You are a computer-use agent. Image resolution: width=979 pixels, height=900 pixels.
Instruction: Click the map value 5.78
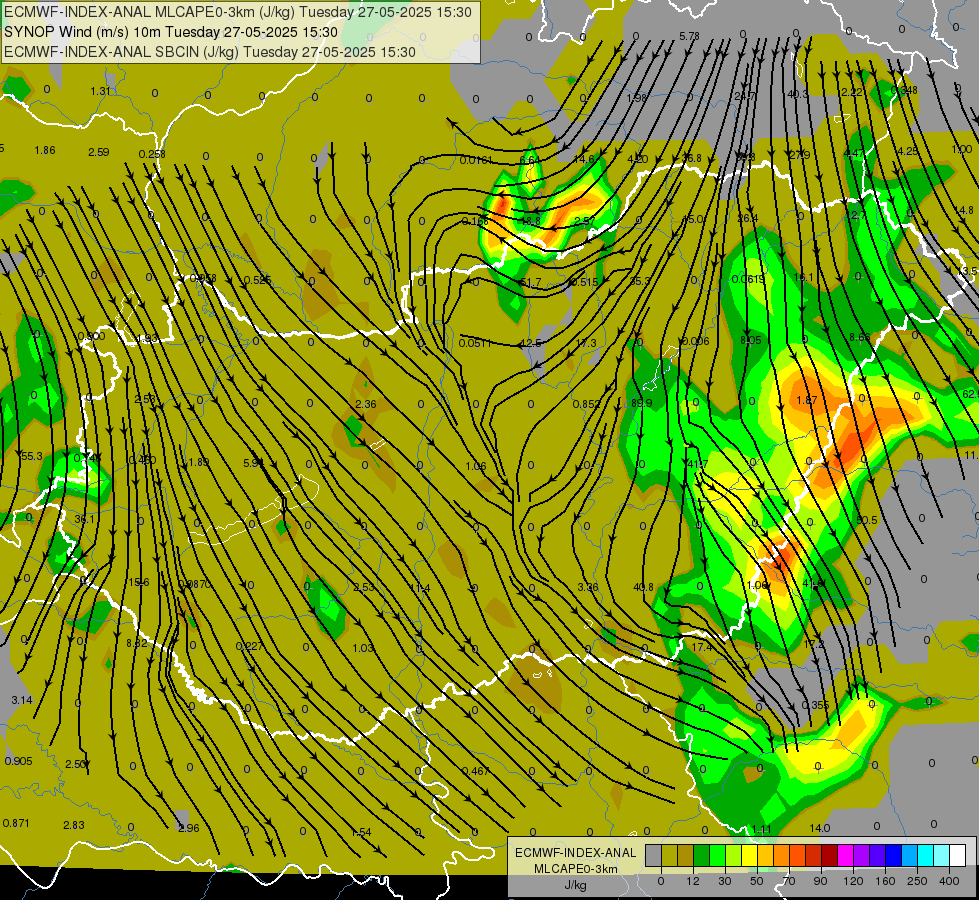[689, 37]
